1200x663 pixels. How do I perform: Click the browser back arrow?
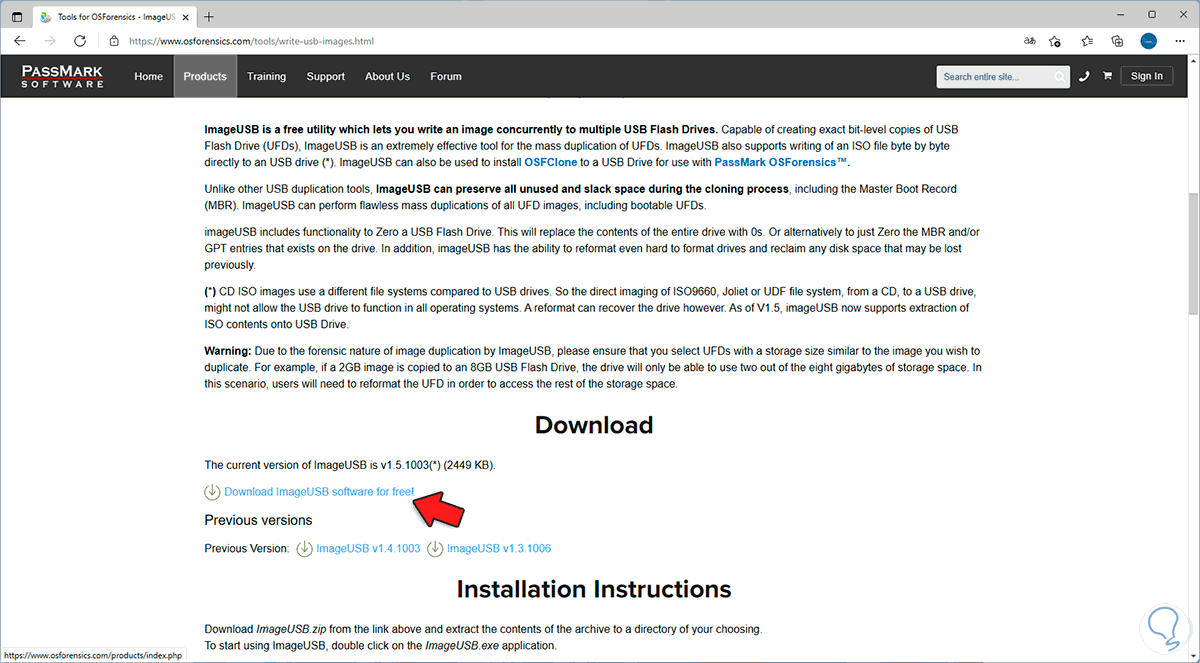click(x=19, y=41)
